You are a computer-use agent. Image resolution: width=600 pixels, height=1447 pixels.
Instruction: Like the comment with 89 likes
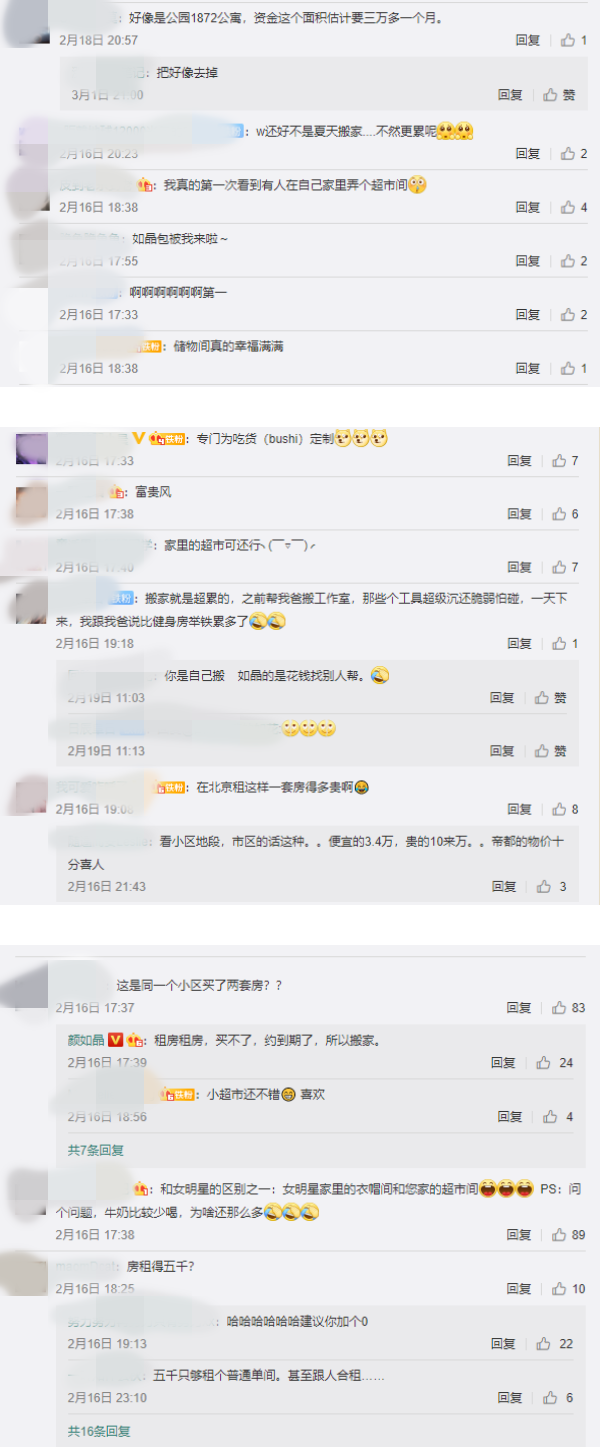coord(572,1235)
